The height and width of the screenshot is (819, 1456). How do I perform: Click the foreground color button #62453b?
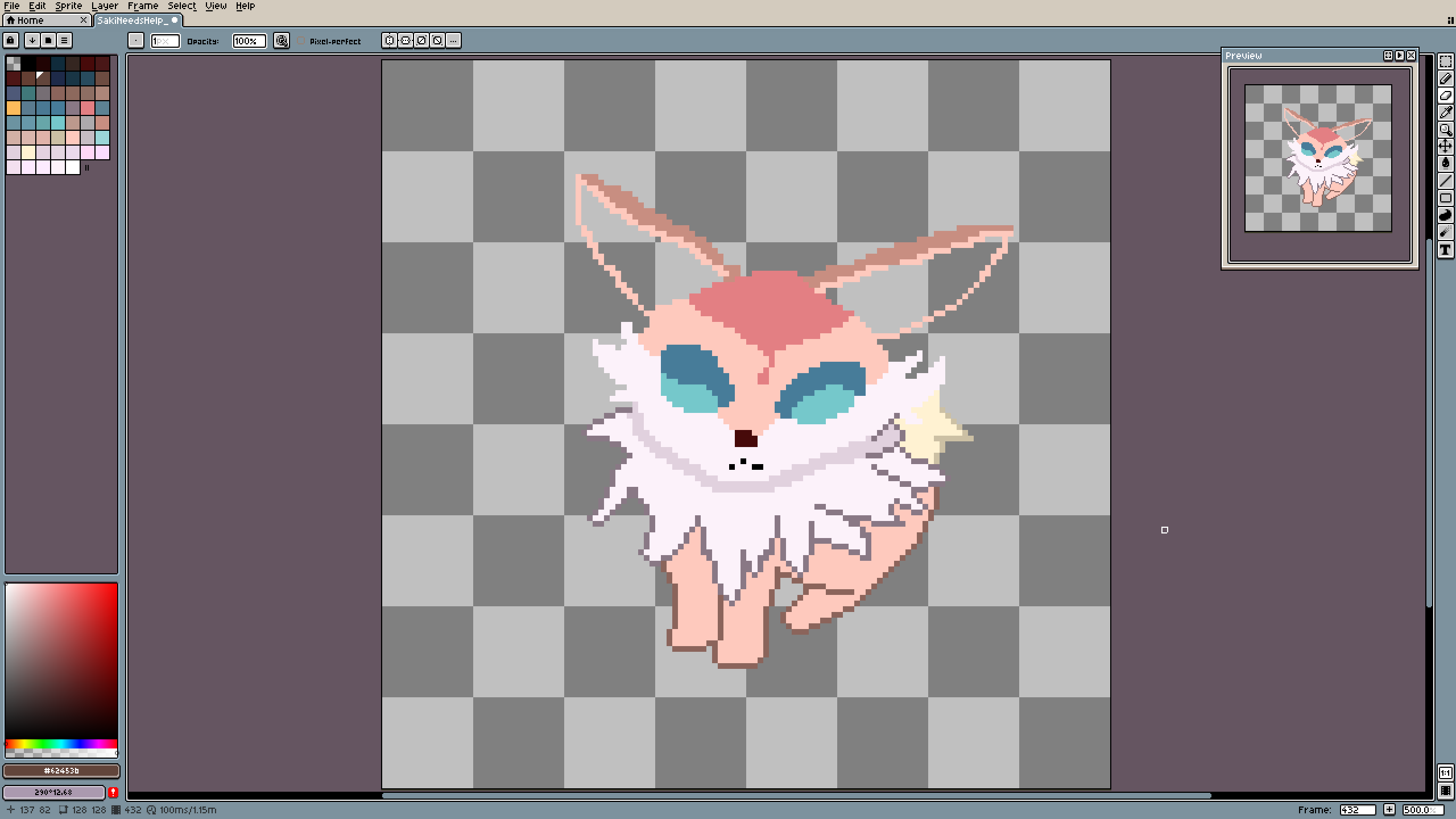click(x=61, y=771)
